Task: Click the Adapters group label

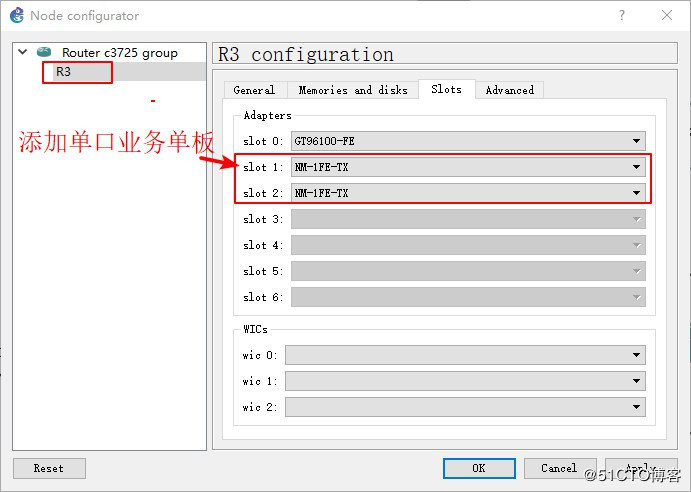Action: click(267, 116)
